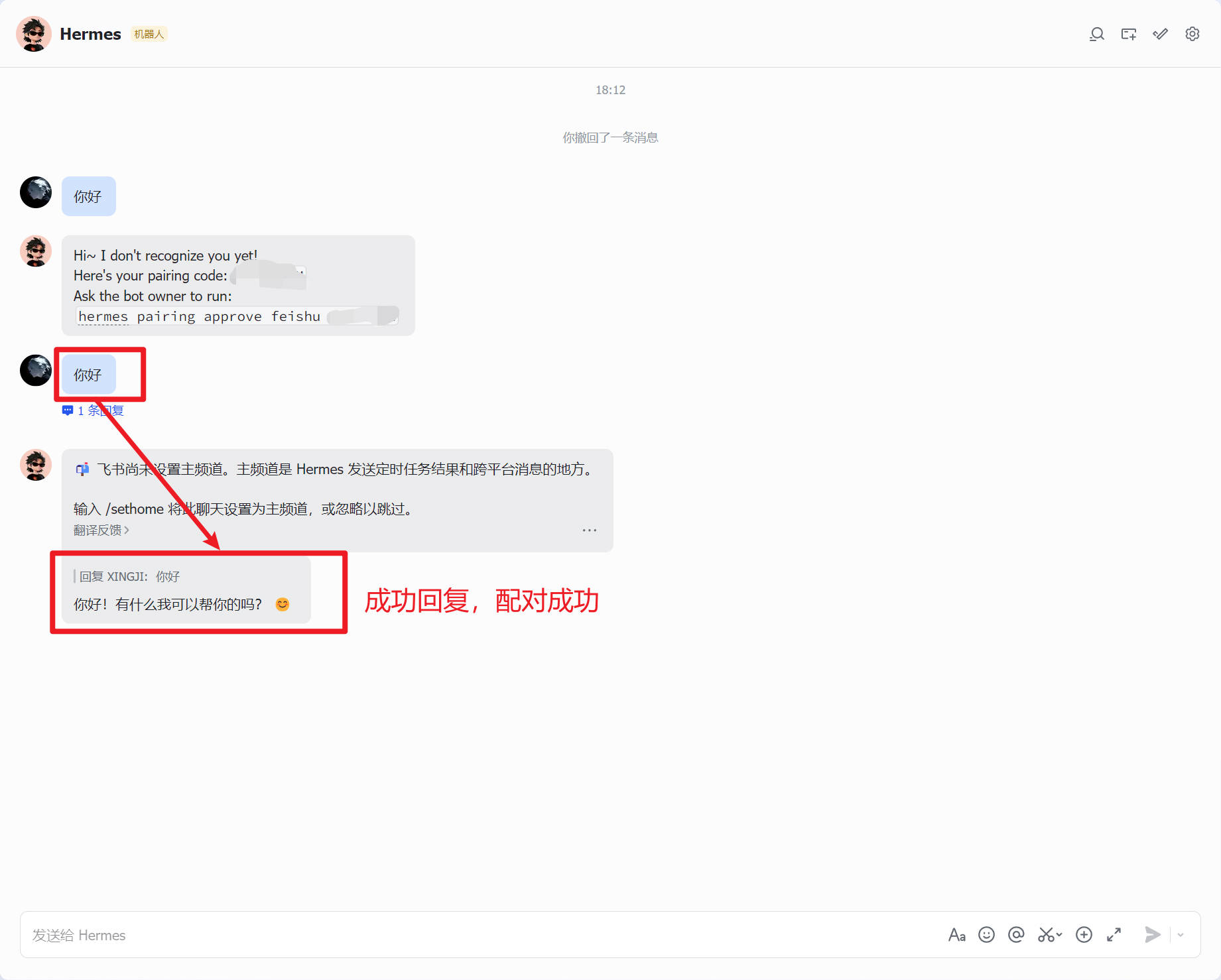Click the 18:12 timestamp
The image size is (1221, 980).
pyautogui.click(x=610, y=90)
